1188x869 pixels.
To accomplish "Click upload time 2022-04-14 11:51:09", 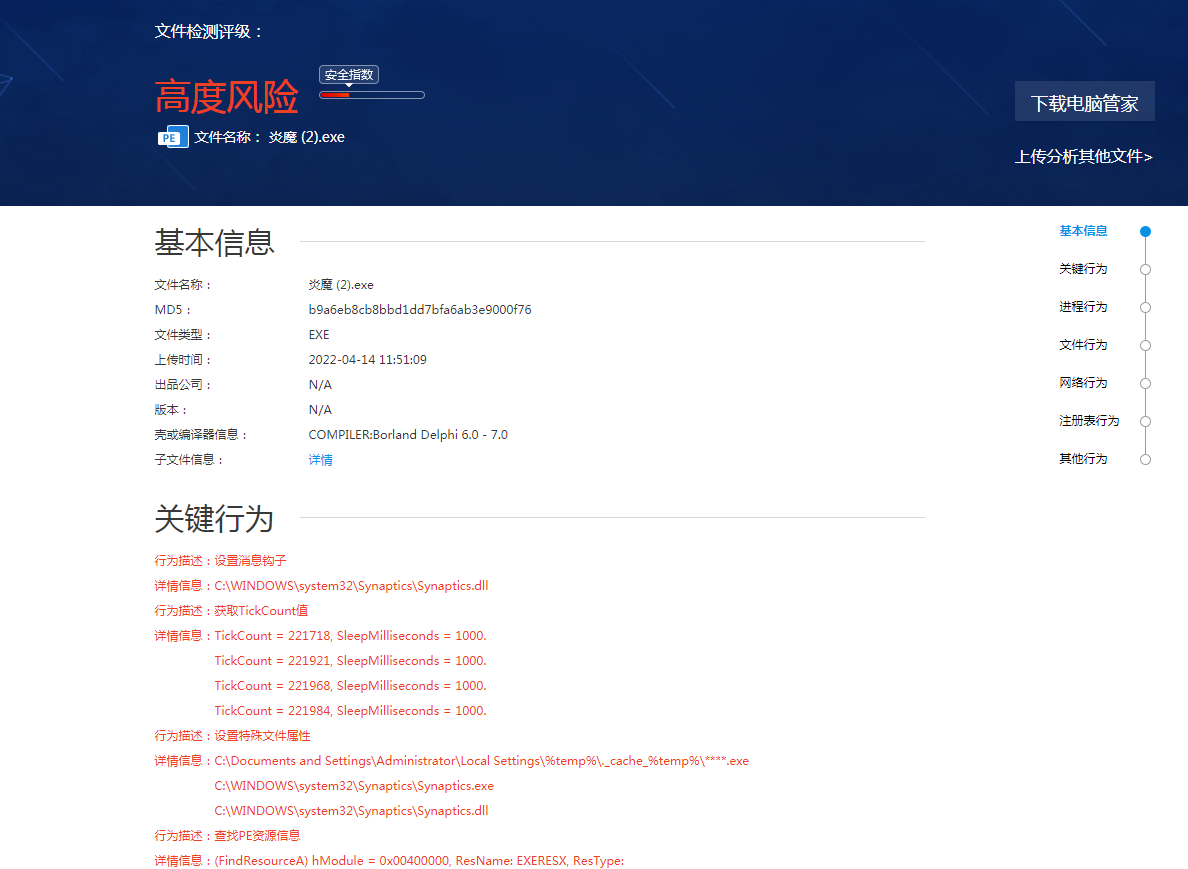I will click(367, 360).
